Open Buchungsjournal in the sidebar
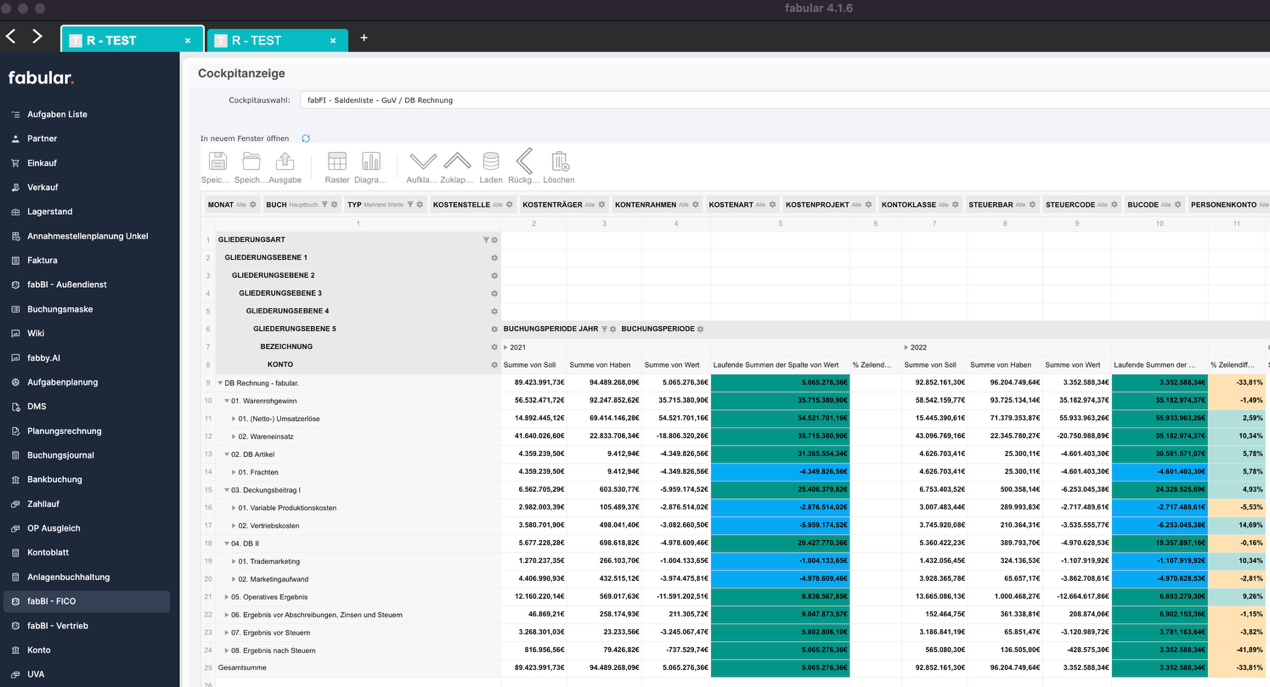The image size is (1270, 687). (60, 455)
